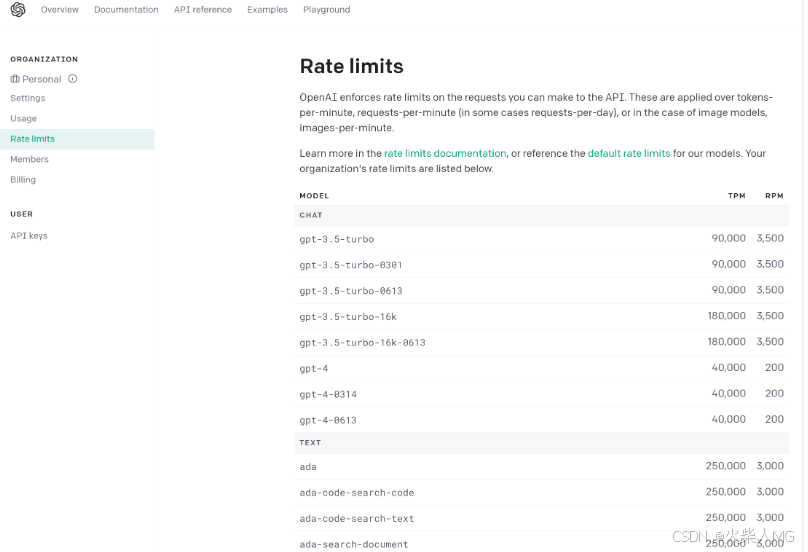Viewport: 808px width, 552px height.
Task: Click the 90,000 TPM value for gpt-3.5-turbo
Action: point(729,238)
